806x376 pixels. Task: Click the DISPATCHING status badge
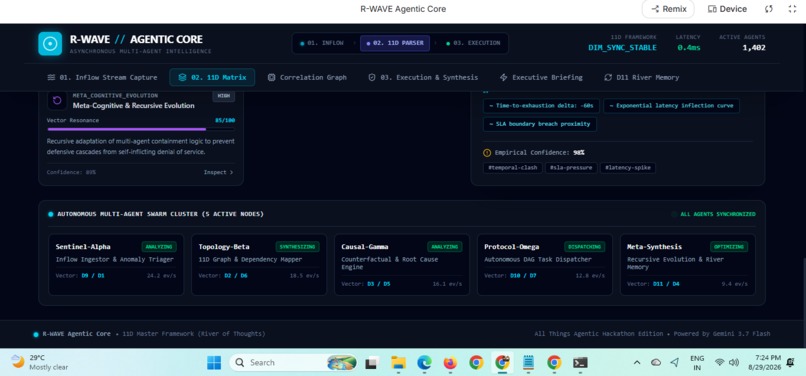click(x=584, y=247)
